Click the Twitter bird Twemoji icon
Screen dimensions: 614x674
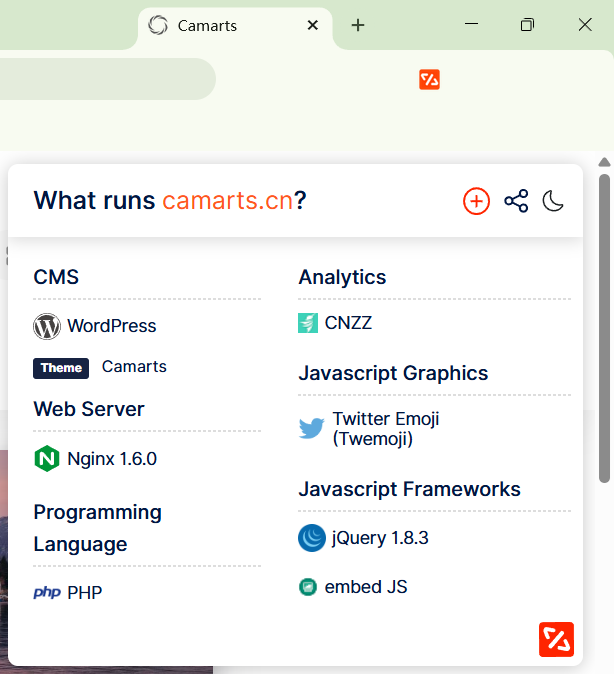click(x=311, y=428)
